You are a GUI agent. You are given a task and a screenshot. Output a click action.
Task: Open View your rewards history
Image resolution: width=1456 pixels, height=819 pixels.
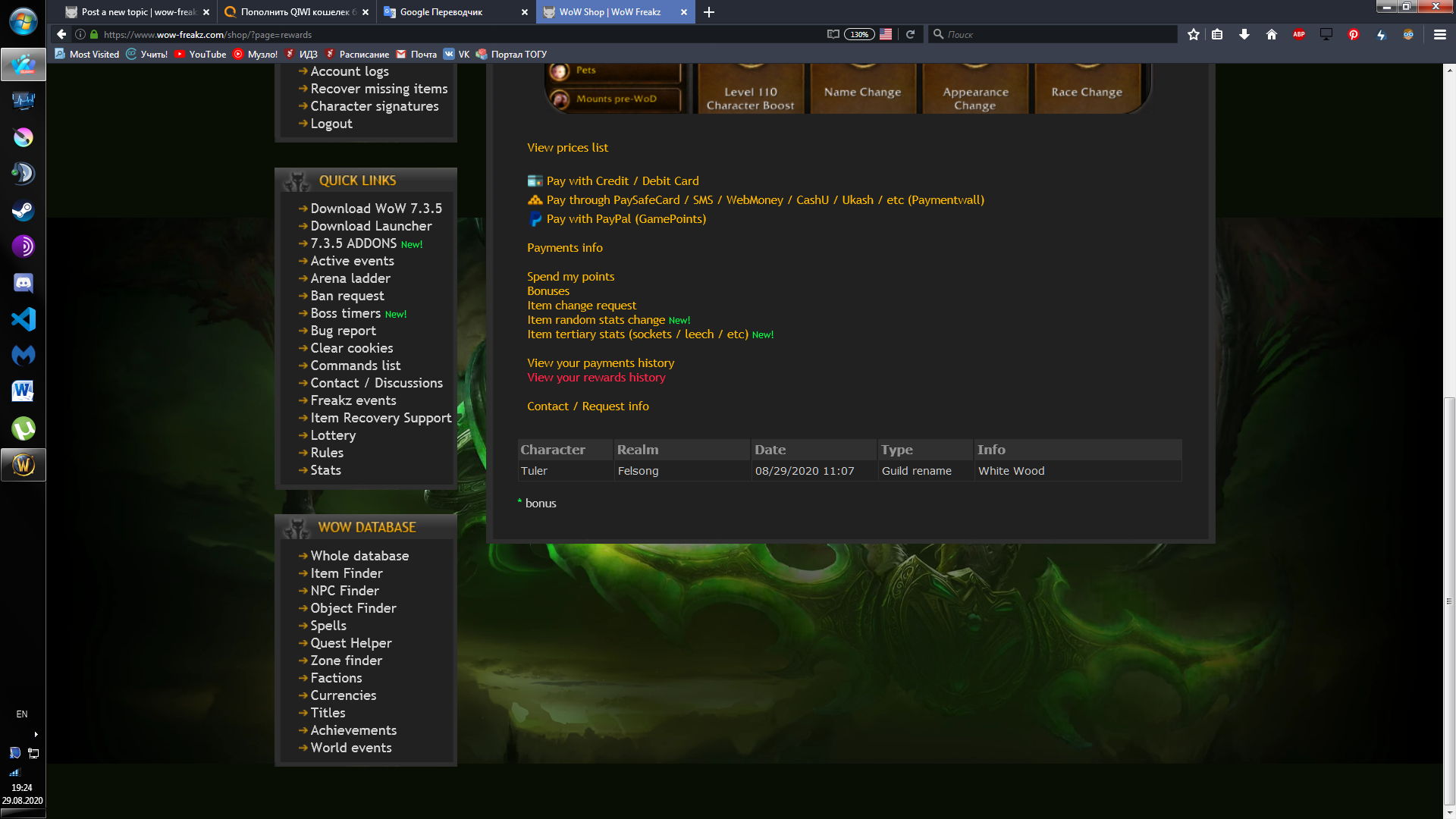point(596,377)
